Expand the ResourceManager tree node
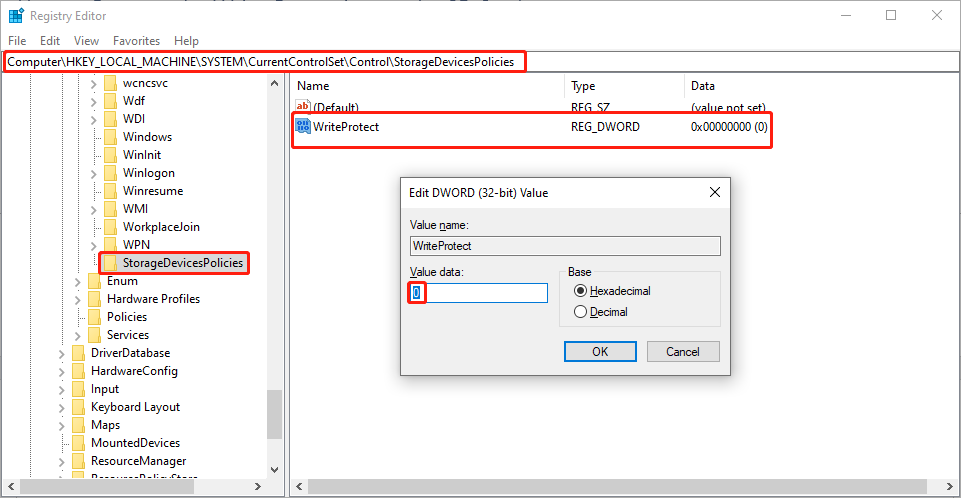The width and height of the screenshot is (961, 498). pos(61,462)
